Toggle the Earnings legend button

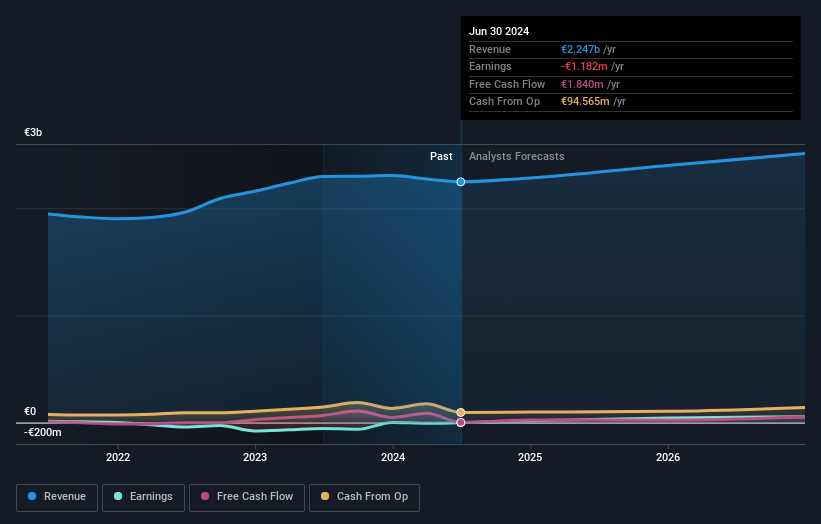point(143,497)
